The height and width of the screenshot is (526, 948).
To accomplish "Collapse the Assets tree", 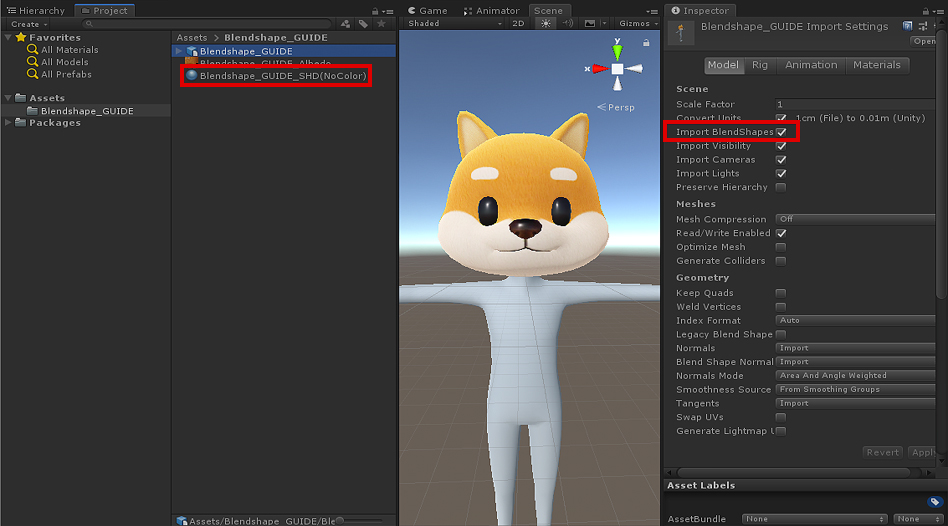I will (x=8, y=98).
